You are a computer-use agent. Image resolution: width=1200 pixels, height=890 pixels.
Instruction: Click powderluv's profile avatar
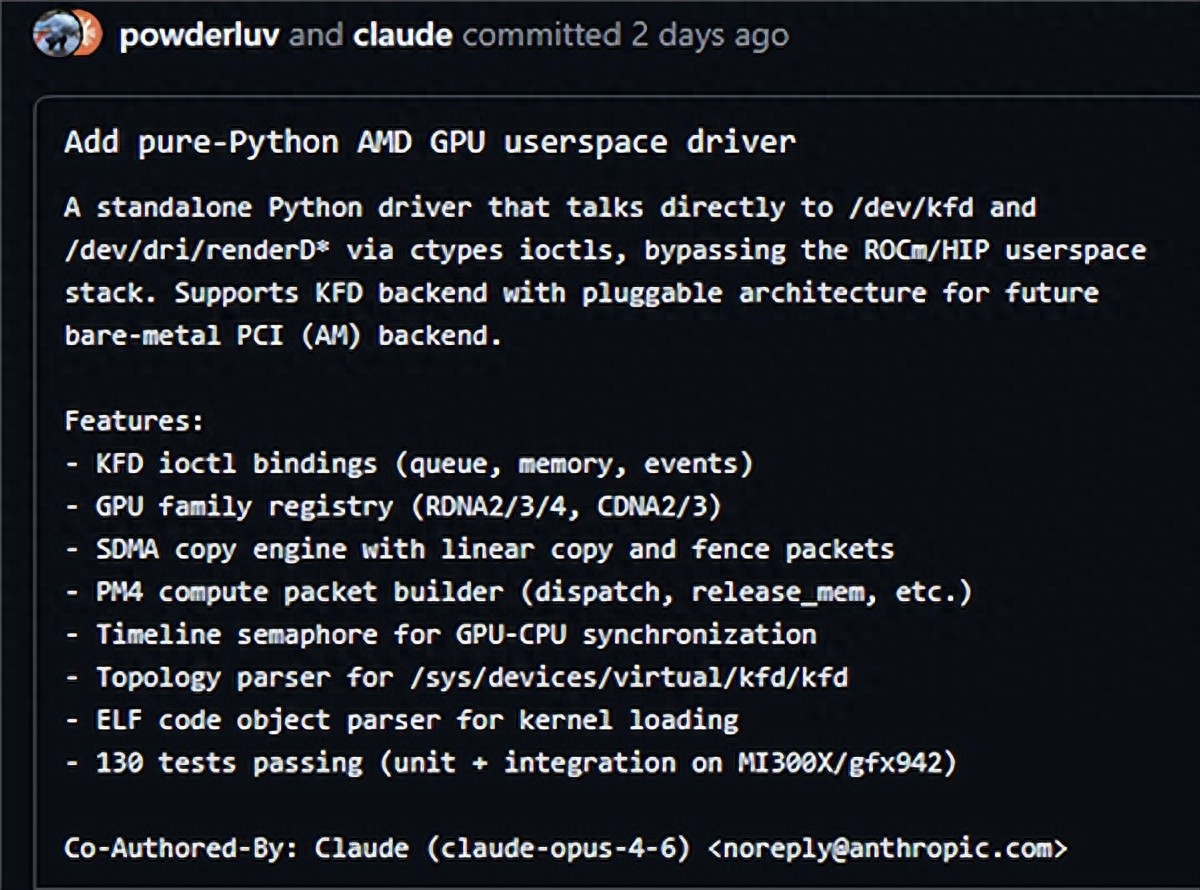56,36
